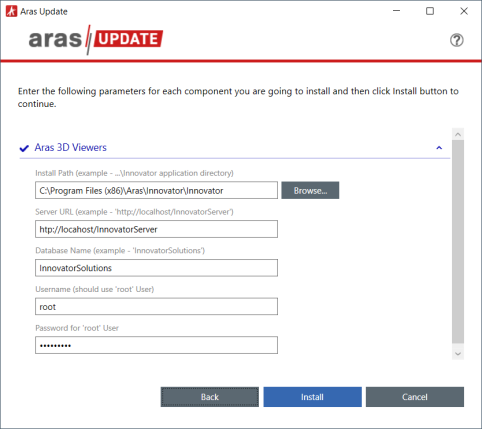The height and width of the screenshot is (429, 482).
Task: Select the Username field containing root
Action: pyautogui.click(x=156, y=306)
